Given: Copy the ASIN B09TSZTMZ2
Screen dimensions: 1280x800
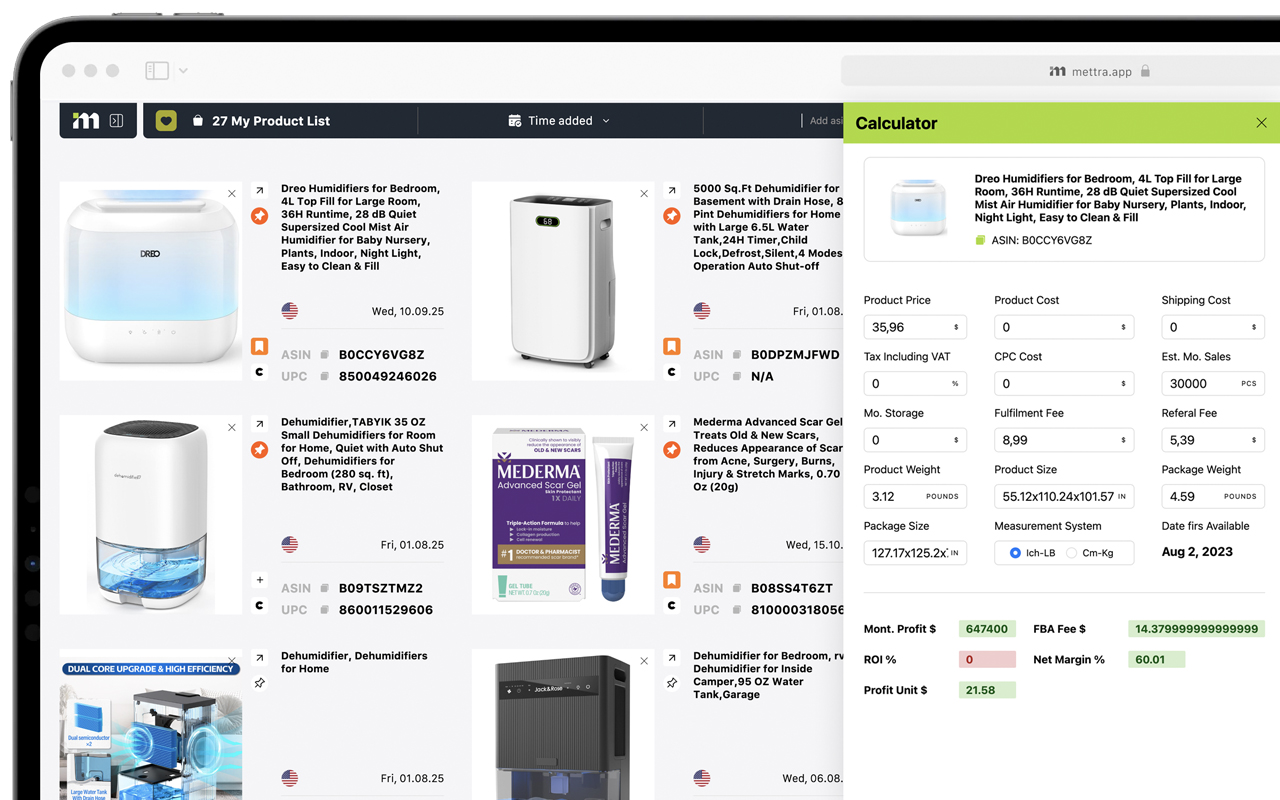Looking at the screenshot, I should tap(324, 589).
